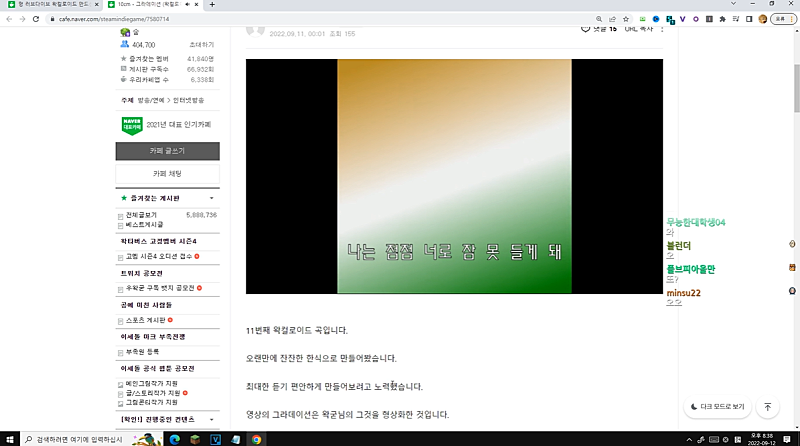The width and height of the screenshot is (800, 446).
Task: Click the scroll-to-top arrow button
Action: pos(767,407)
